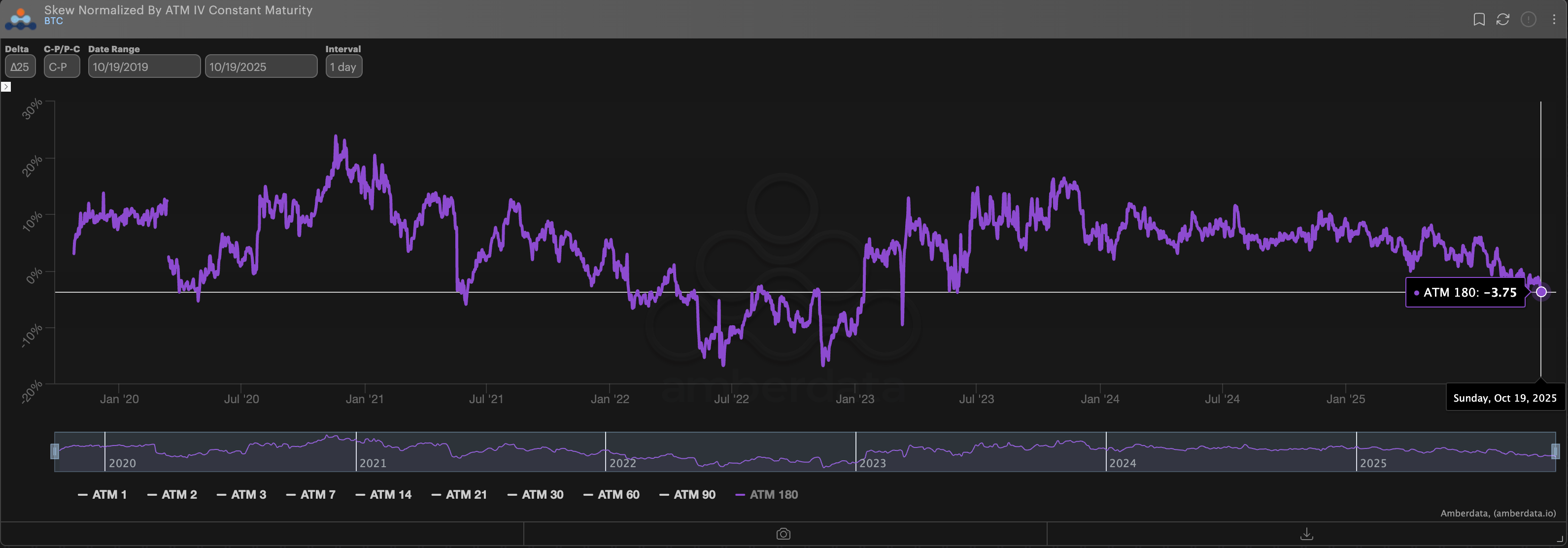Open the info alert circle icon
The height and width of the screenshot is (548, 1568).
(1528, 20)
